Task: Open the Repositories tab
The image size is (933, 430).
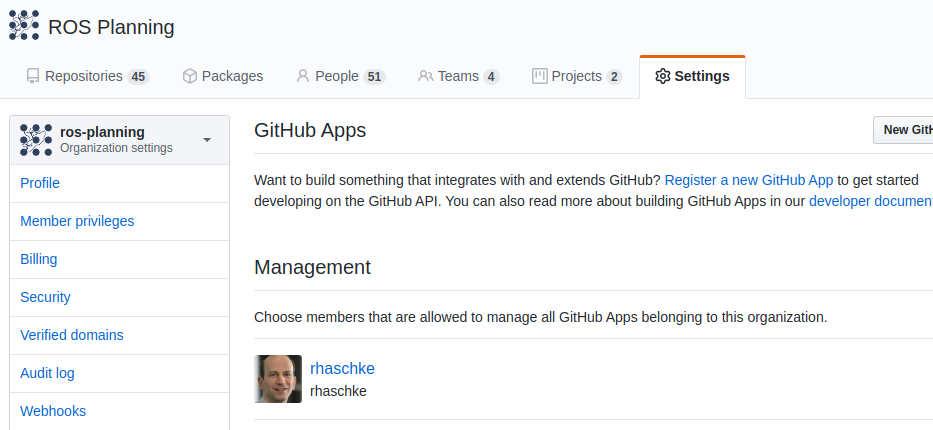Action: tap(88, 77)
